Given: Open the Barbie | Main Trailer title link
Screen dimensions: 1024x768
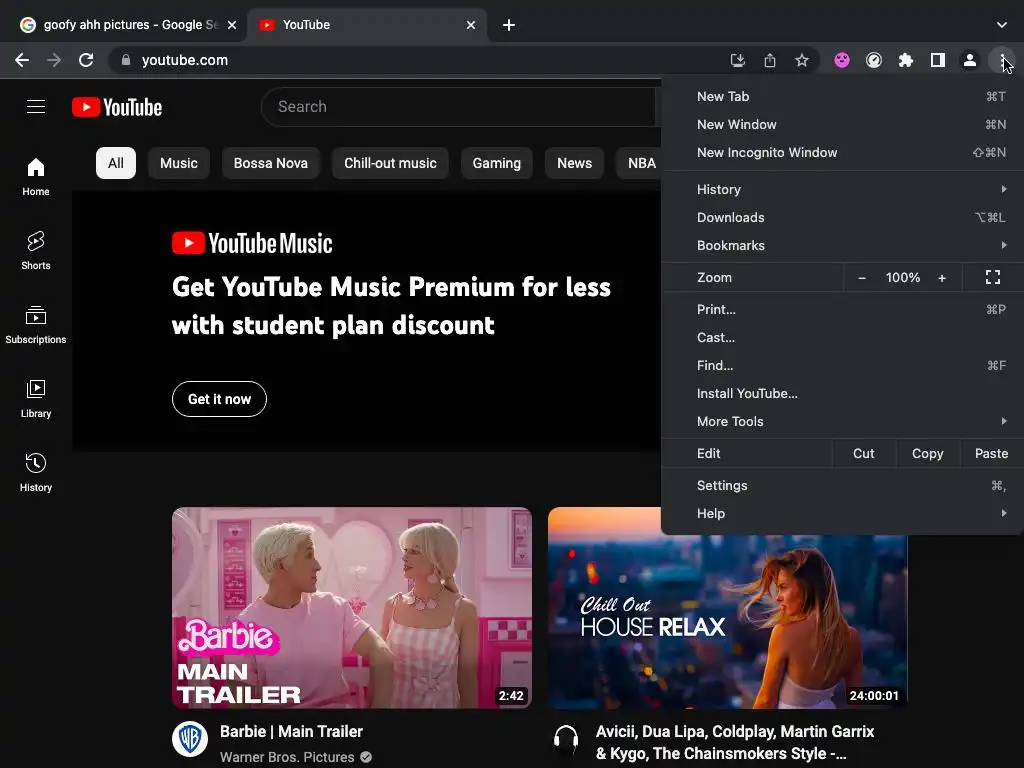Looking at the screenshot, I should pyautogui.click(x=291, y=731).
